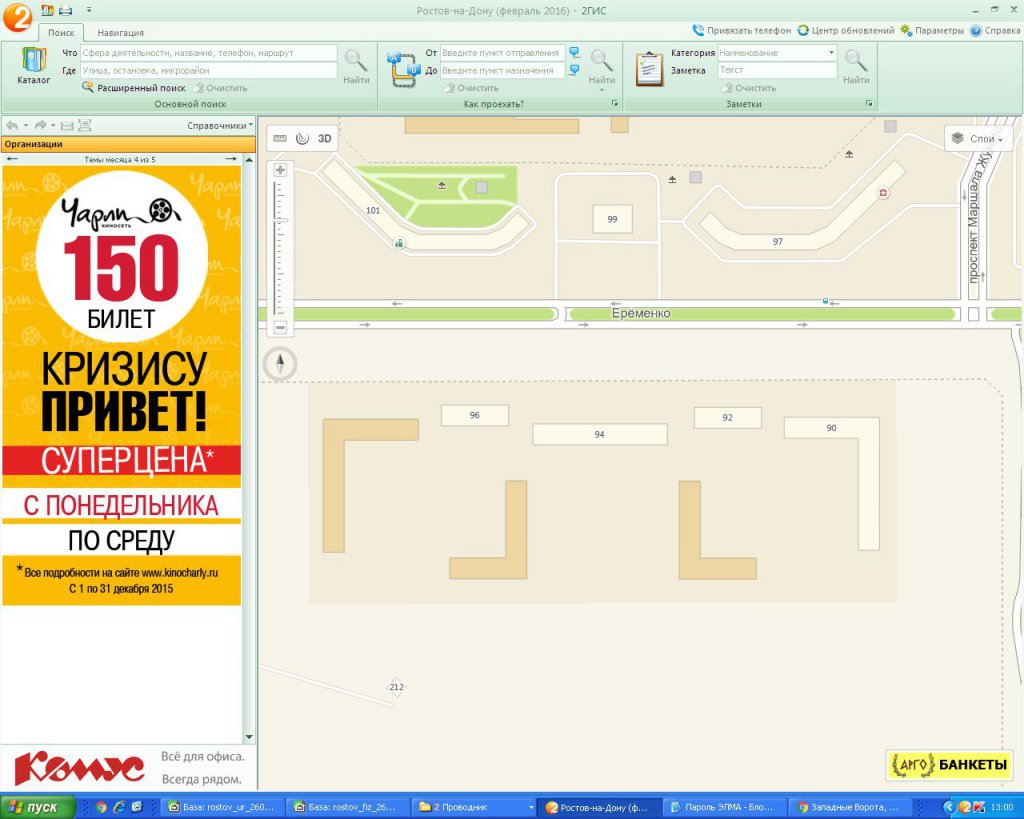Select the map ruler measuring tool
The height and width of the screenshot is (819, 1024).
pos(280,138)
